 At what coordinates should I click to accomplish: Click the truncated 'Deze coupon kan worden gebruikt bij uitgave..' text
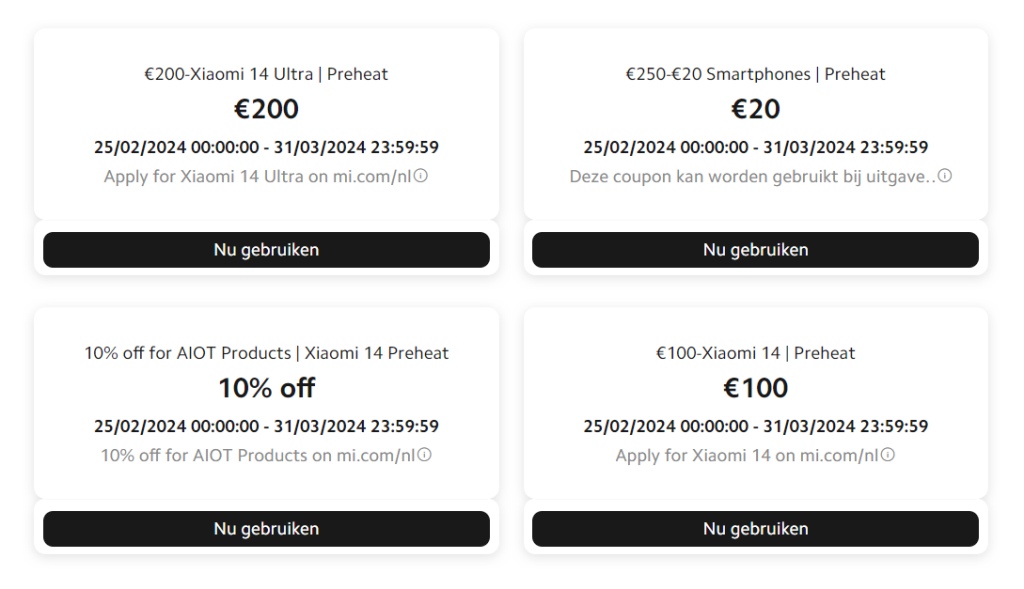pyautogui.click(x=752, y=177)
